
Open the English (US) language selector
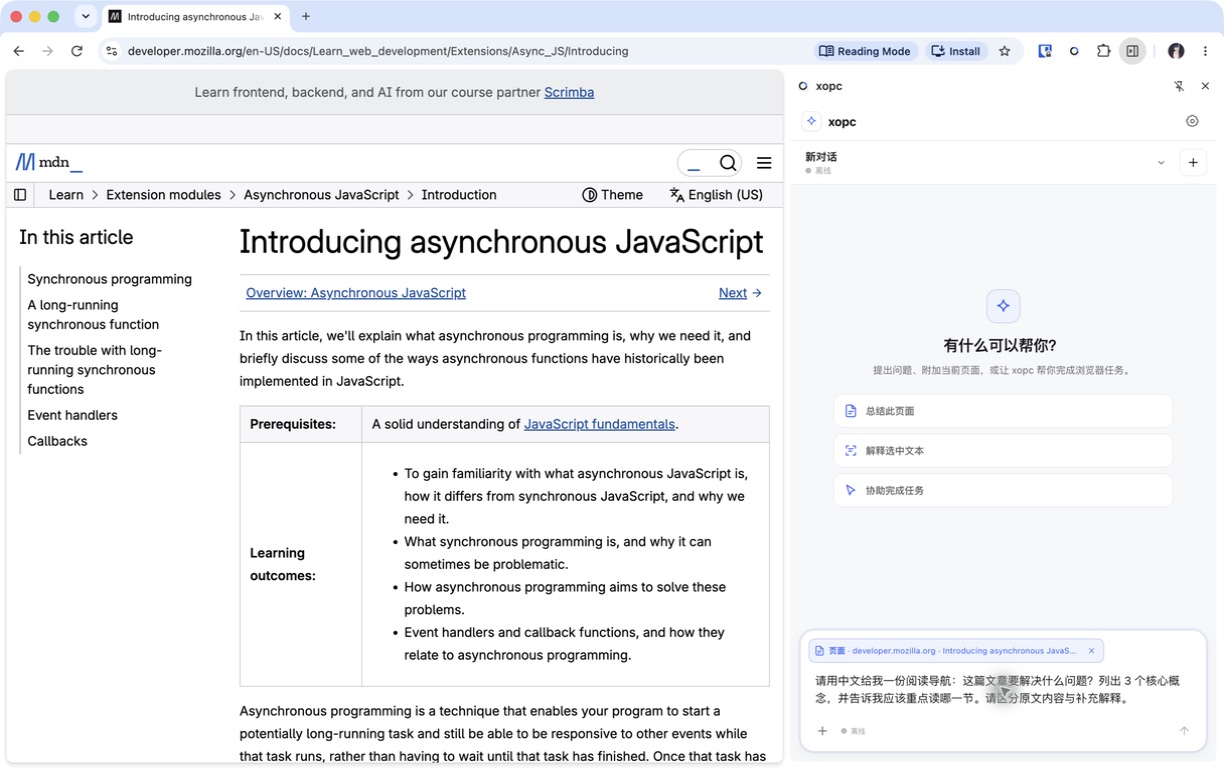(716, 195)
